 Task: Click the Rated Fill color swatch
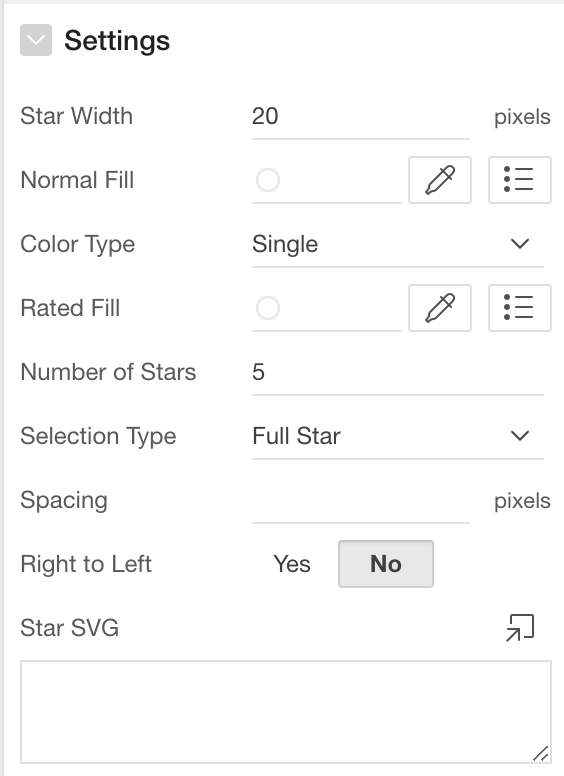pos(268,308)
